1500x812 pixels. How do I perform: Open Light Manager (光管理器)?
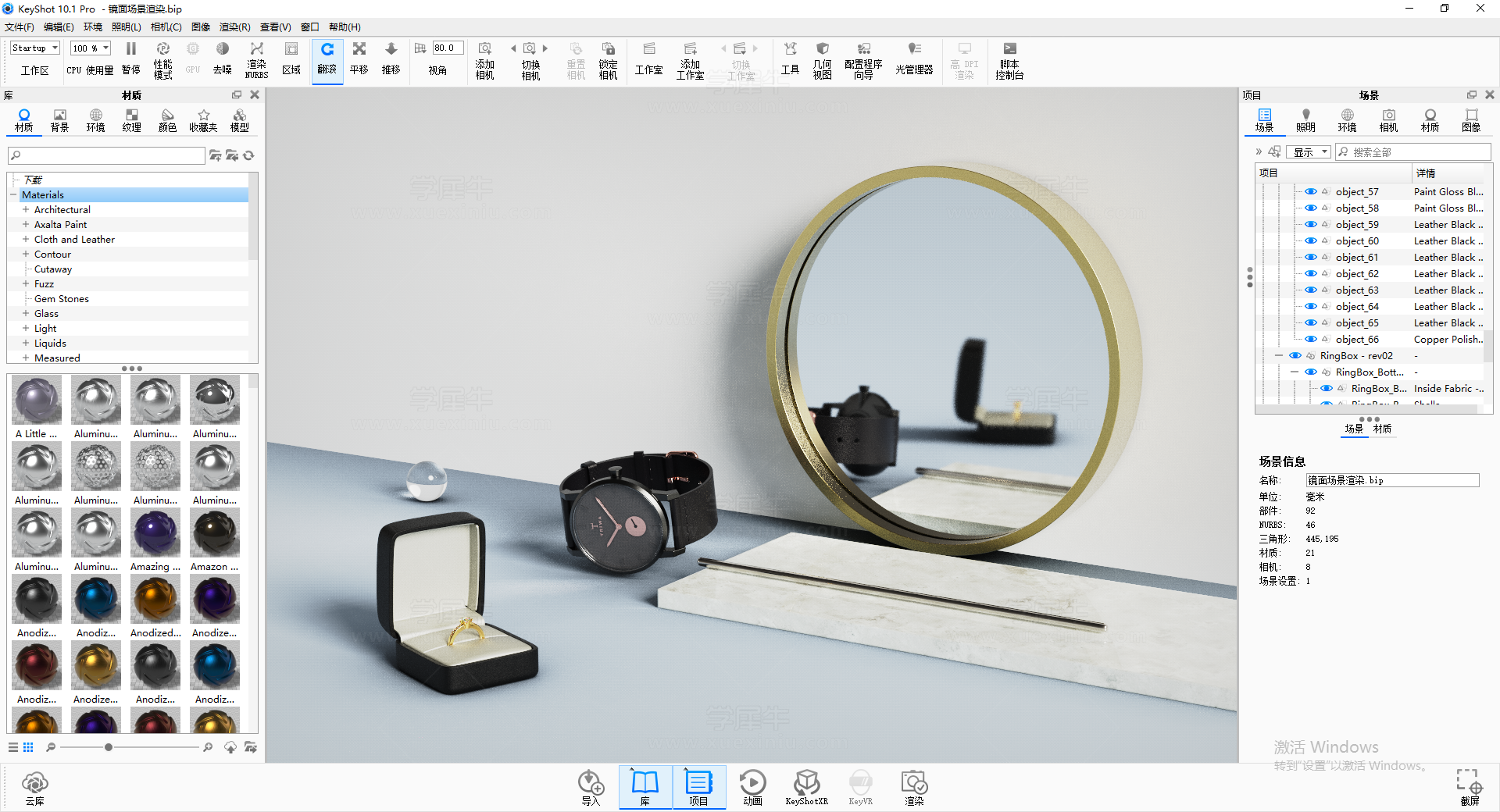(x=914, y=59)
